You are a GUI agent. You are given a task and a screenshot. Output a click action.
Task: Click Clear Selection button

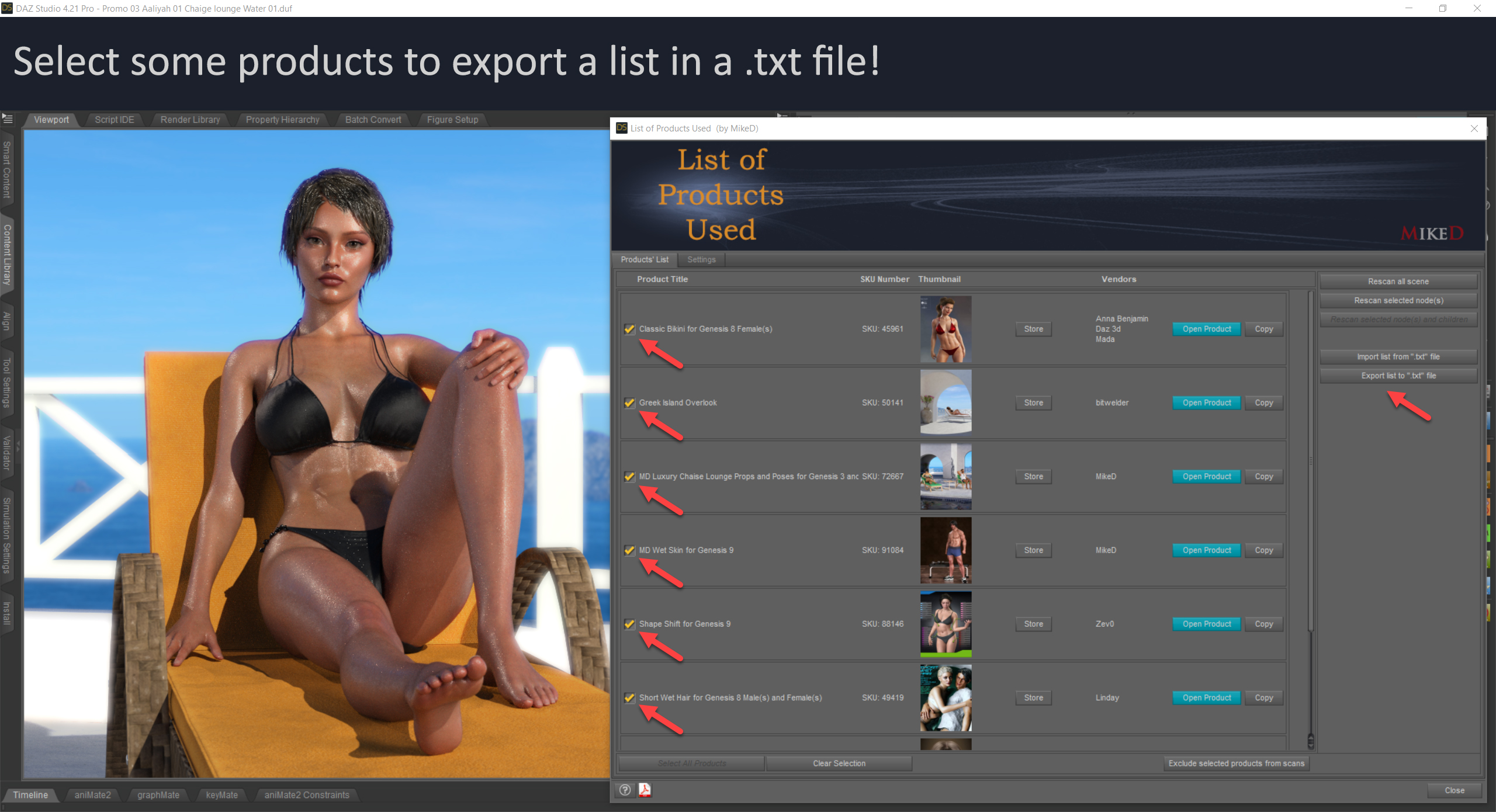coord(839,764)
